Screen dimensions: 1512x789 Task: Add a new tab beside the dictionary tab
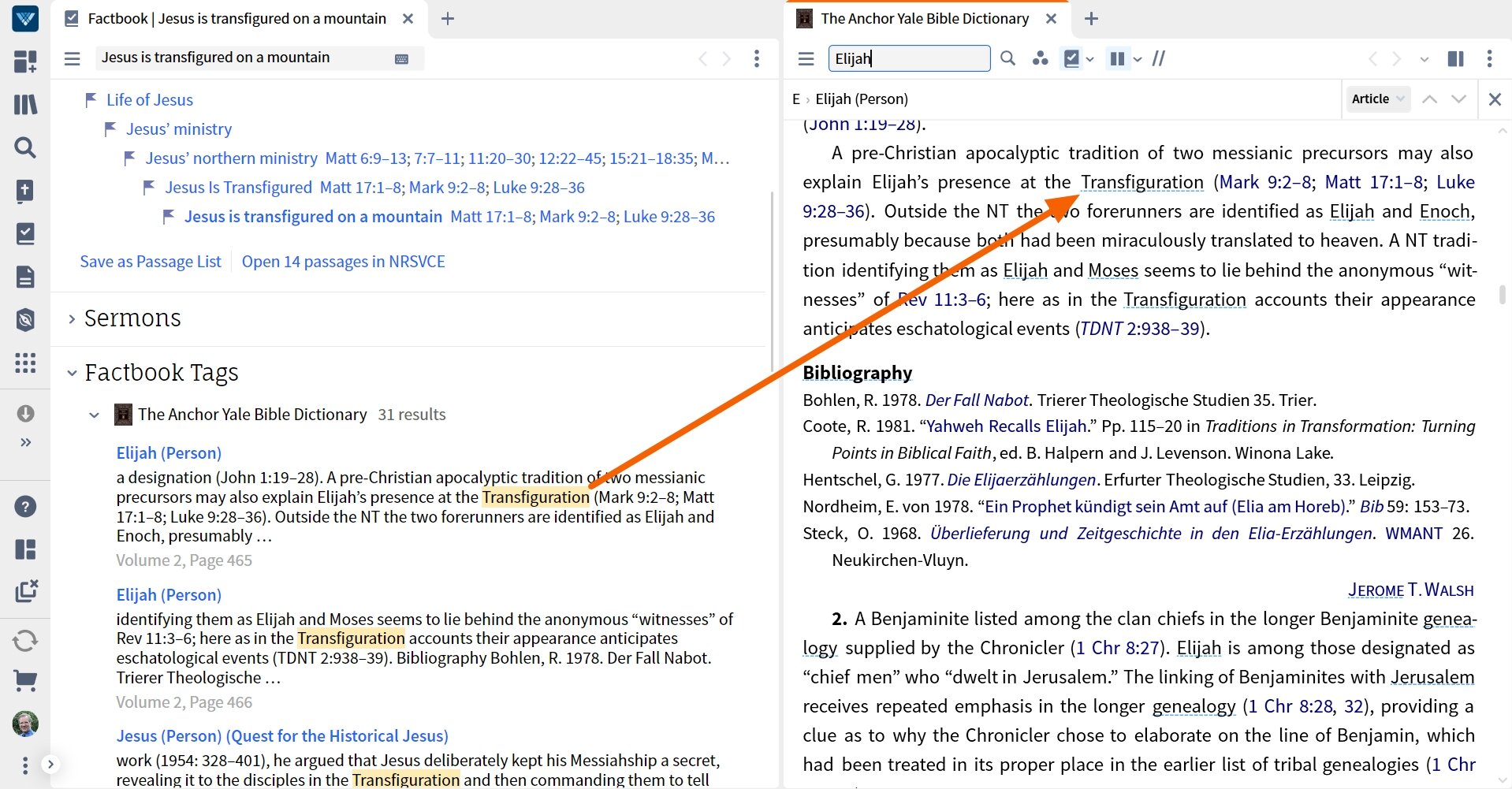1091,18
